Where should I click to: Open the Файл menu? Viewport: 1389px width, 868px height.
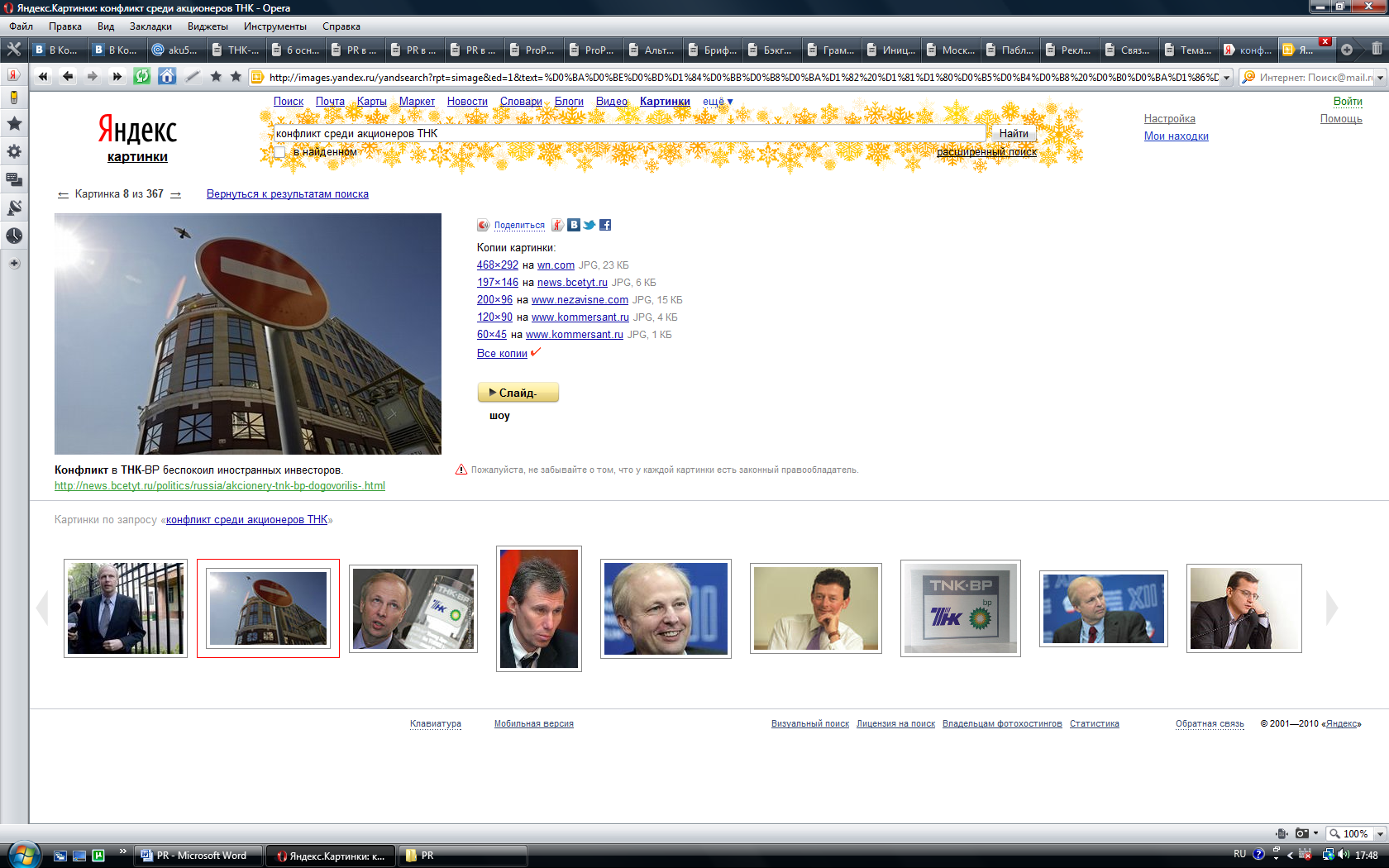pos(21,26)
